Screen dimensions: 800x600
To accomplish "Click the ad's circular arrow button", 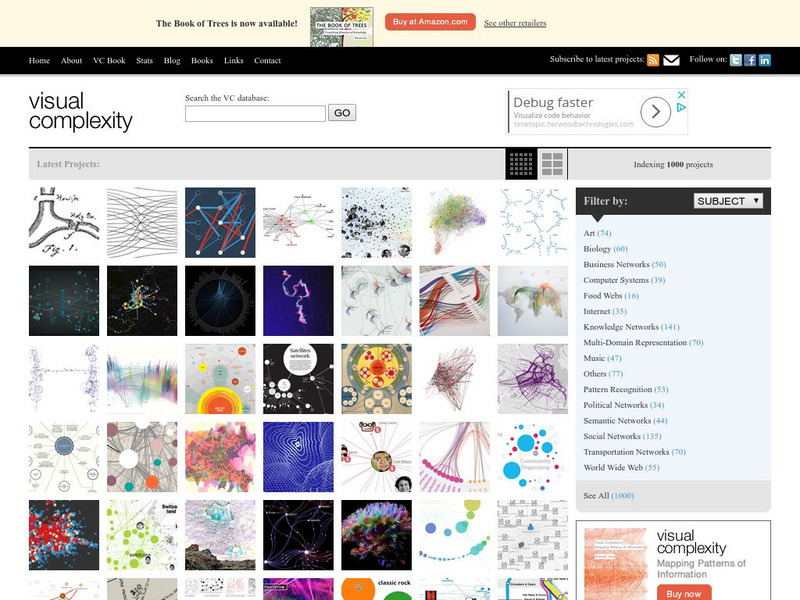I will coord(656,112).
